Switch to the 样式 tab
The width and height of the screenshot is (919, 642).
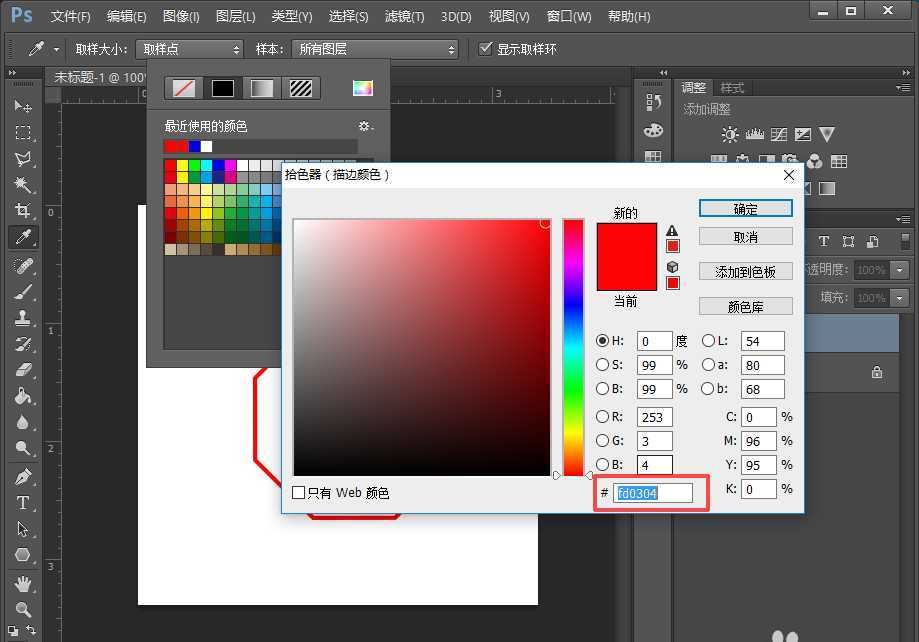[x=731, y=87]
